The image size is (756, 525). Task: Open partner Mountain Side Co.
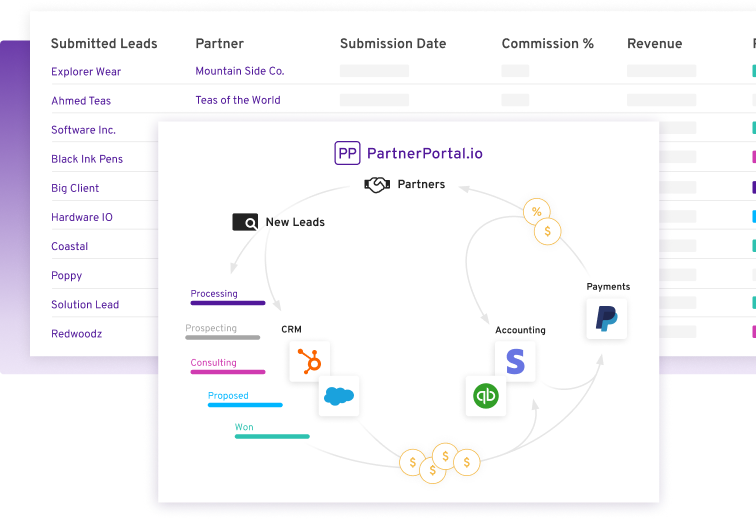240,71
